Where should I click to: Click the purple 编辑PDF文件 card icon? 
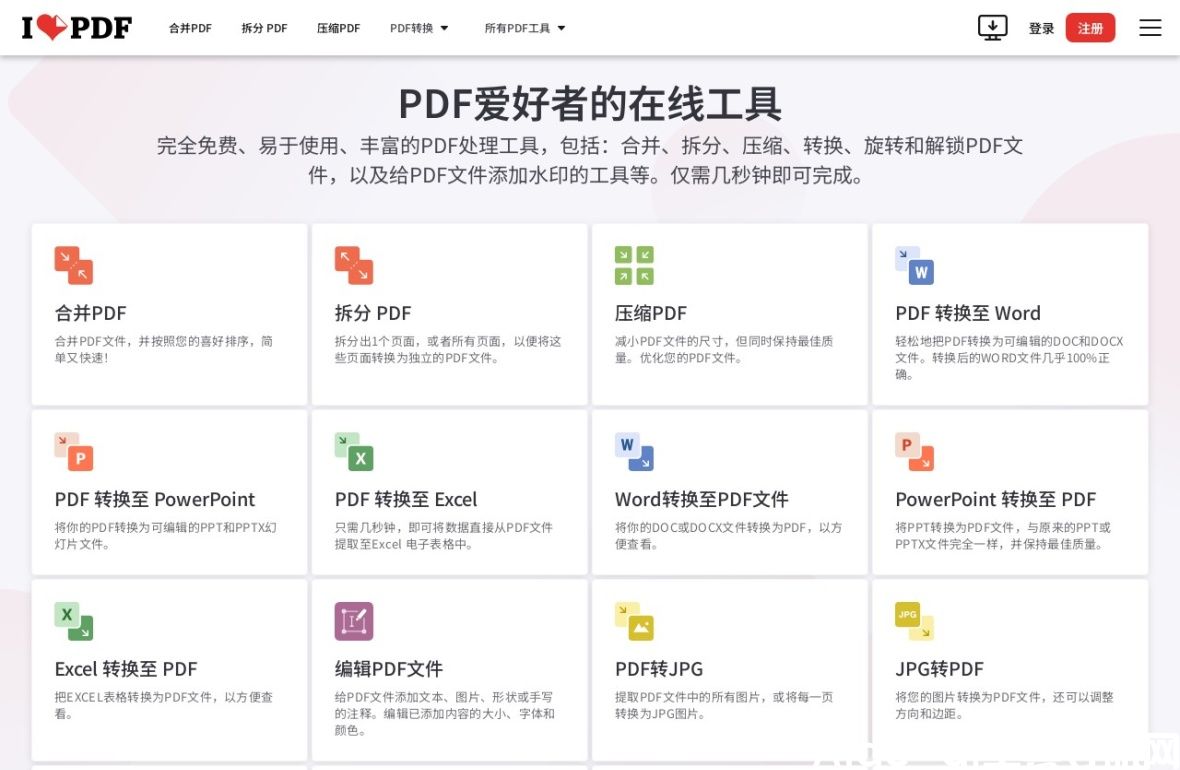pyautogui.click(x=354, y=621)
